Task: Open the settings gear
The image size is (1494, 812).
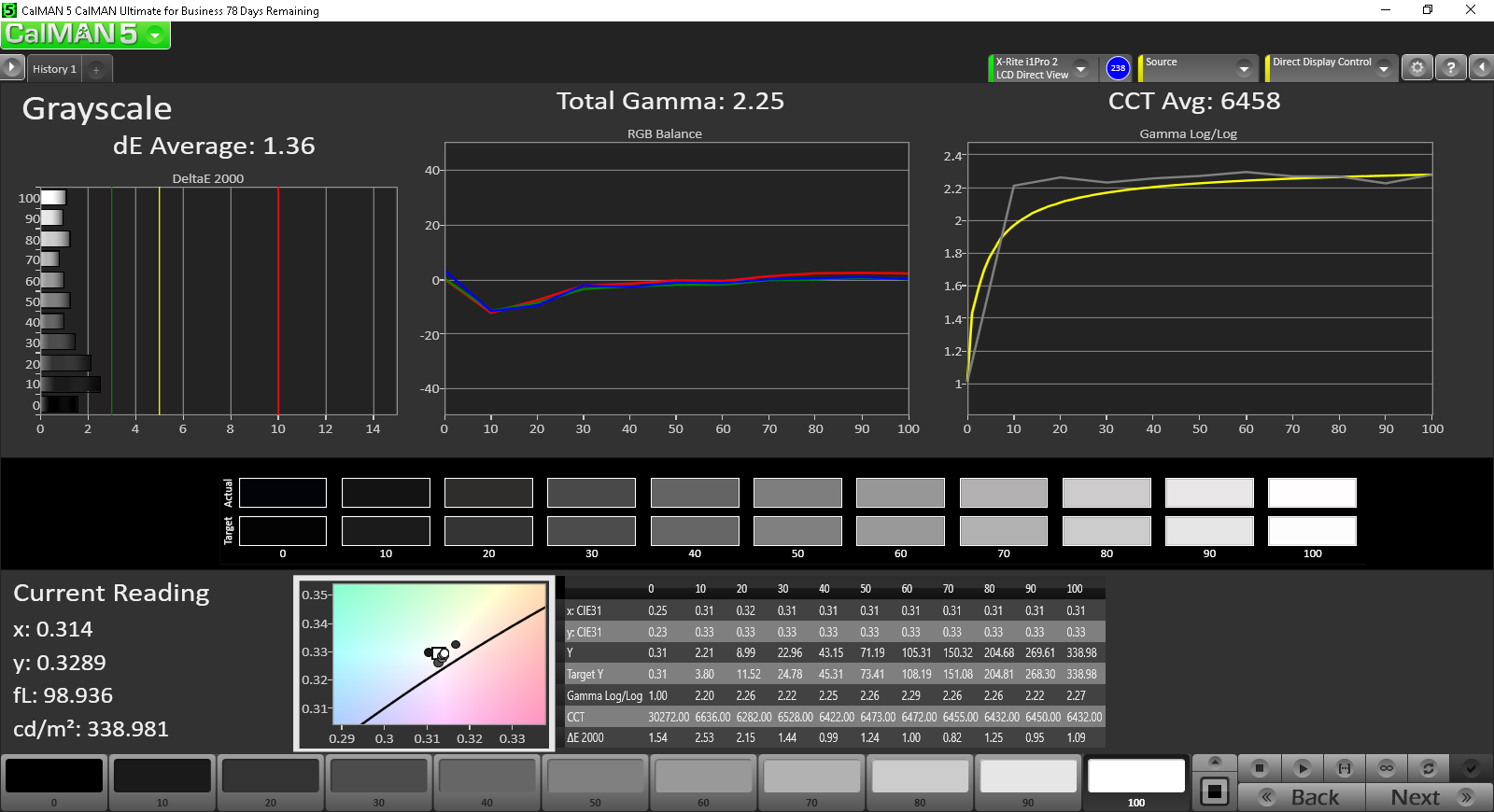Action: click(x=1417, y=68)
